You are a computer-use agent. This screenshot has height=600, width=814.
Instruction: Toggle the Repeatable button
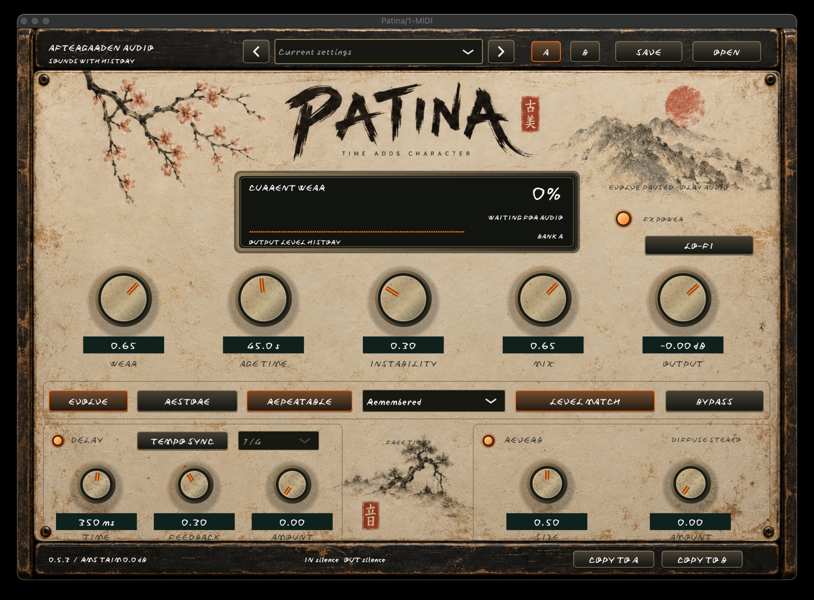click(x=300, y=401)
